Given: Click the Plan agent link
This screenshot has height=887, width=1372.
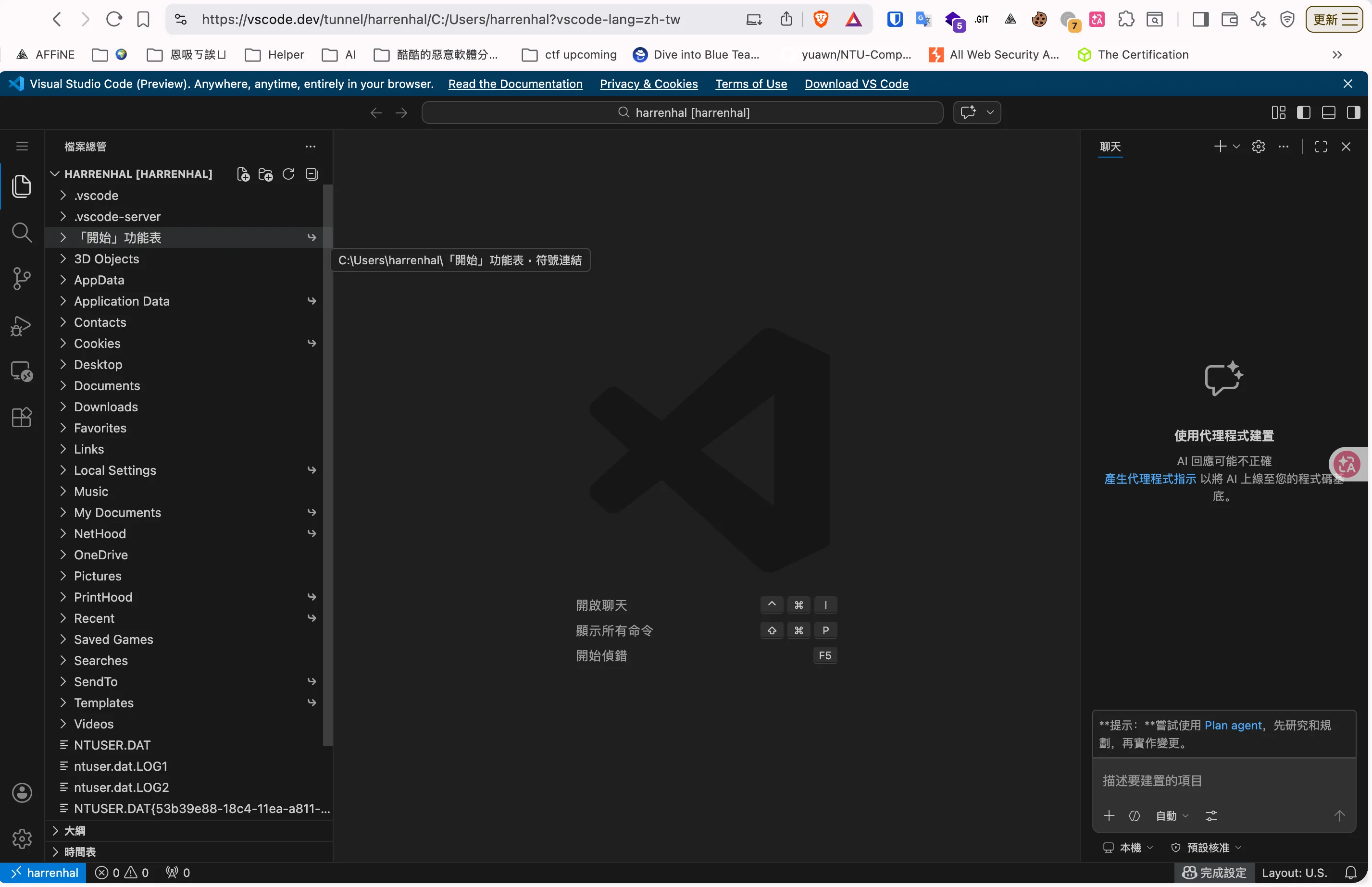Looking at the screenshot, I should (1233, 725).
